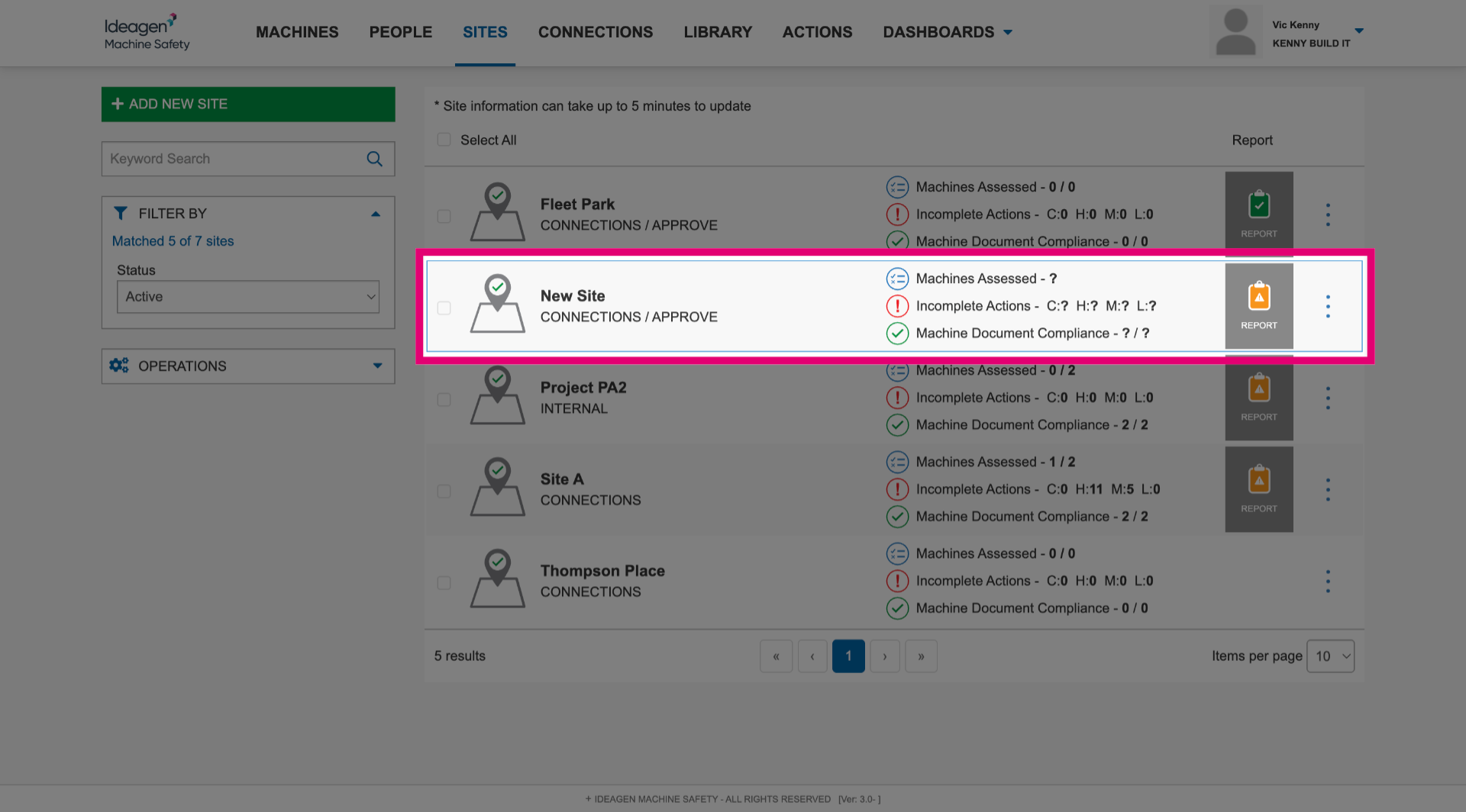Open the three-dot menu for Project PA2

coord(1328,398)
